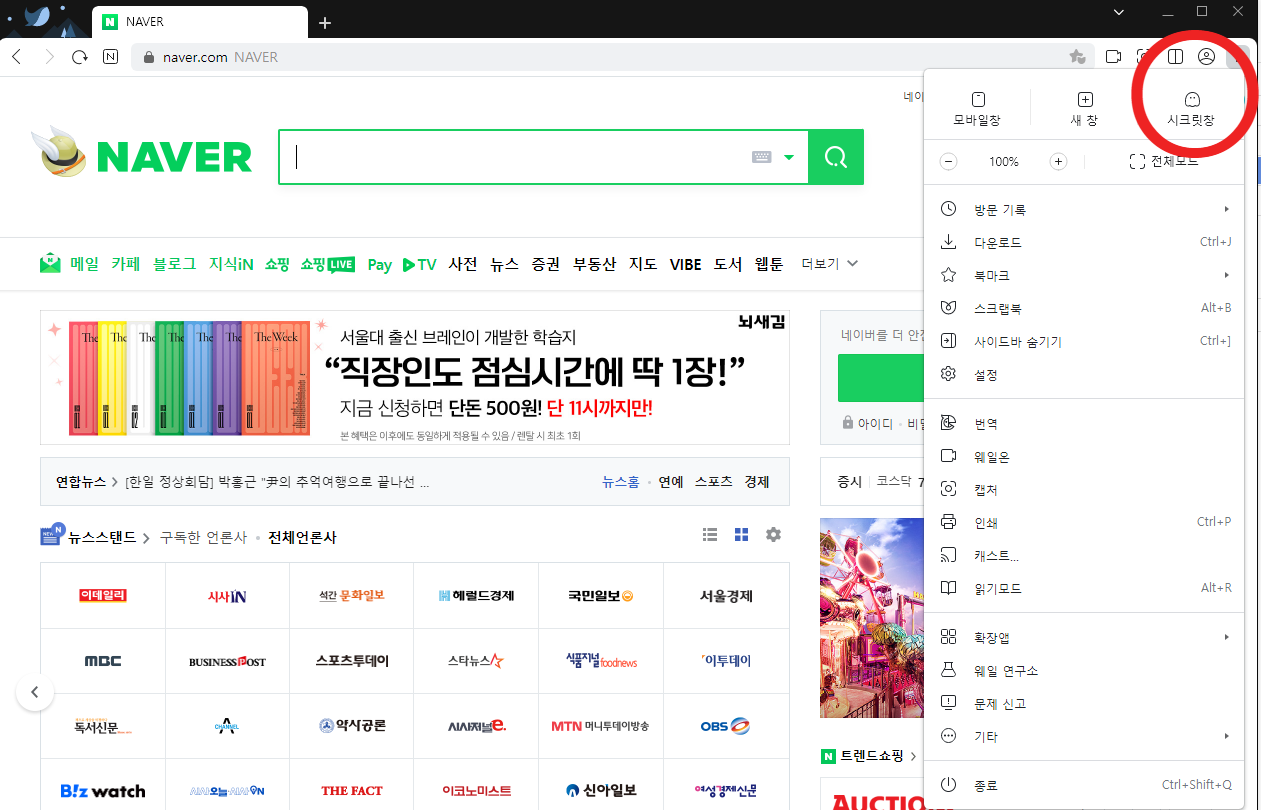The height and width of the screenshot is (810, 1261).
Task: Select 캡처 in the menu
Action: 1085,489
